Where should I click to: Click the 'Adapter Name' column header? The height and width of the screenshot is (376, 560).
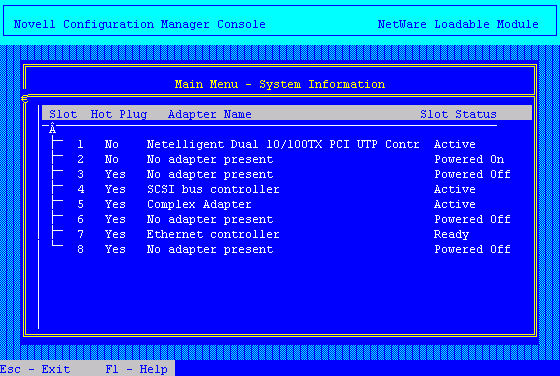(x=210, y=114)
